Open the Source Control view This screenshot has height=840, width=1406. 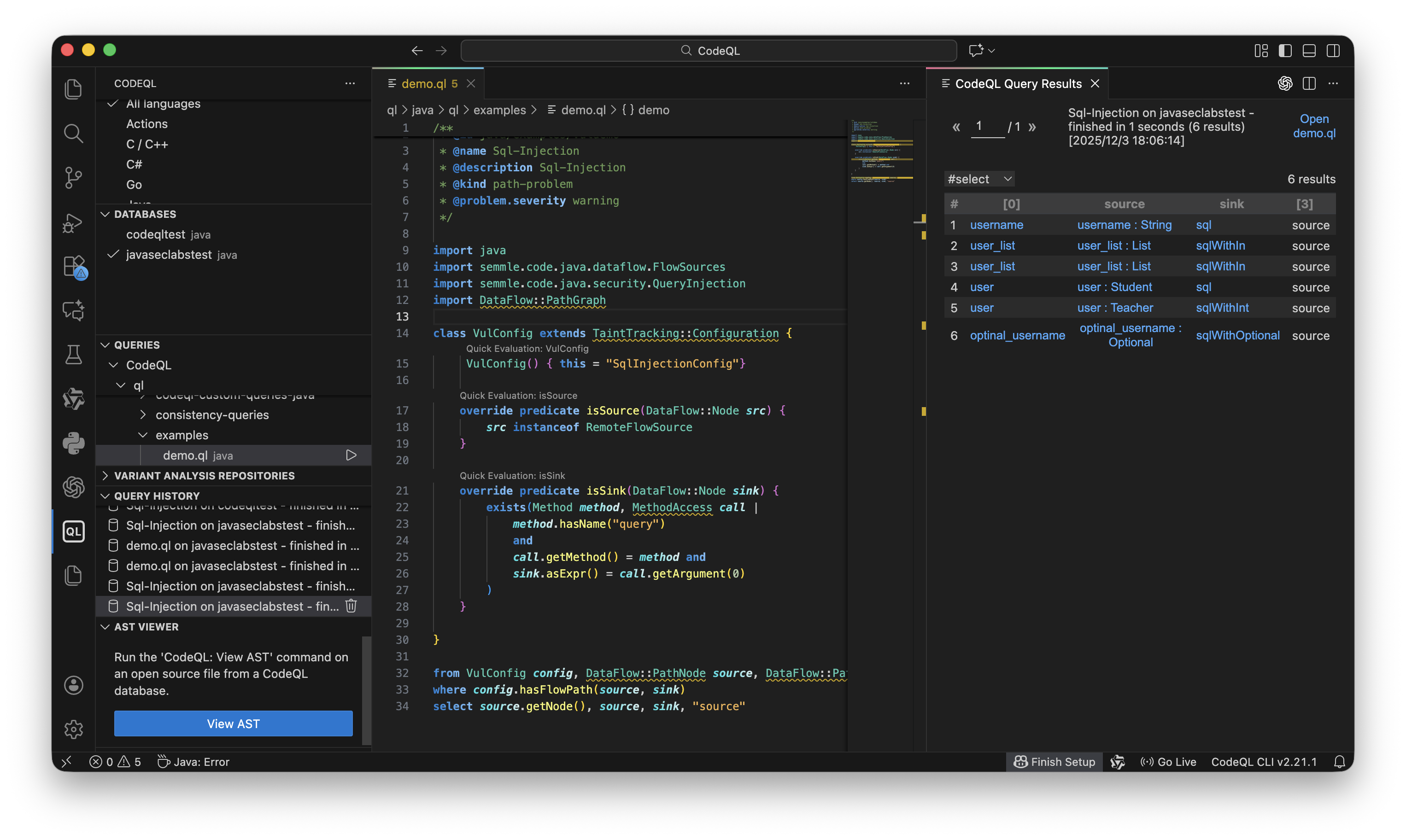74,178
